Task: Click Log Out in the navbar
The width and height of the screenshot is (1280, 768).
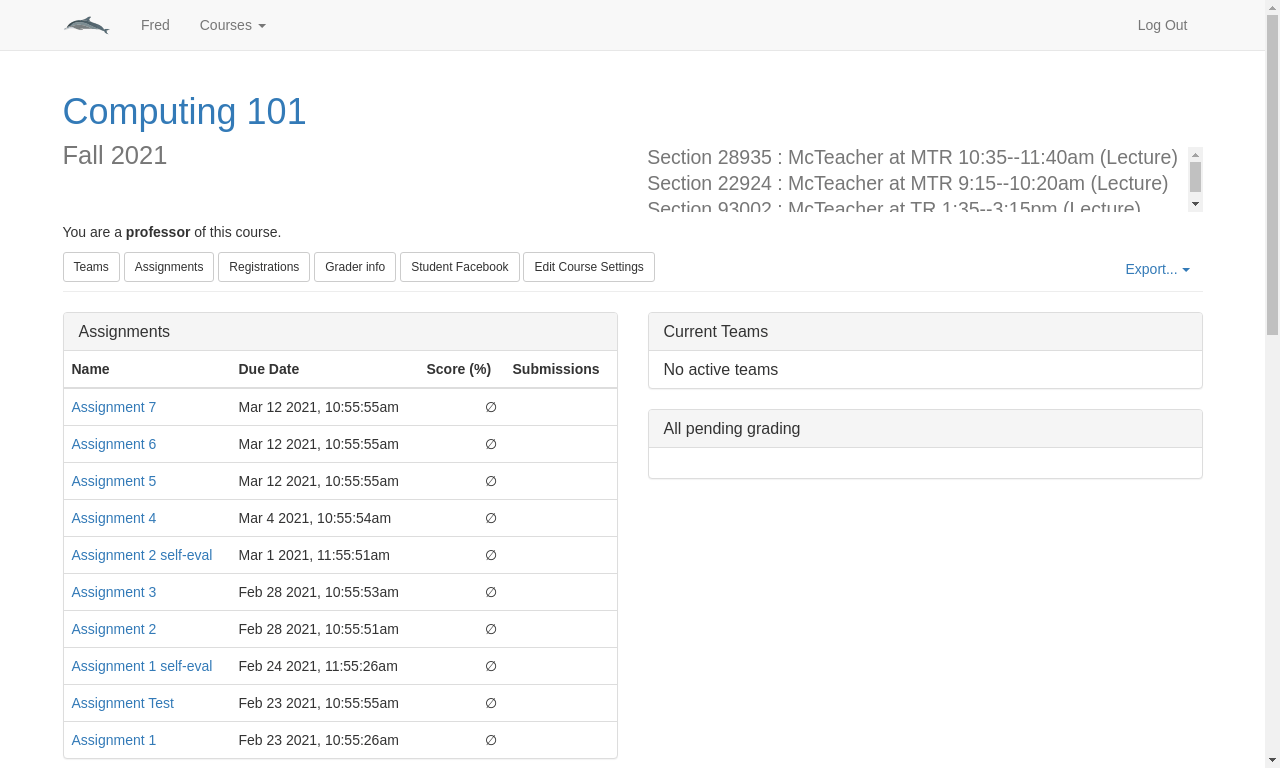Action: [1162, 25]
